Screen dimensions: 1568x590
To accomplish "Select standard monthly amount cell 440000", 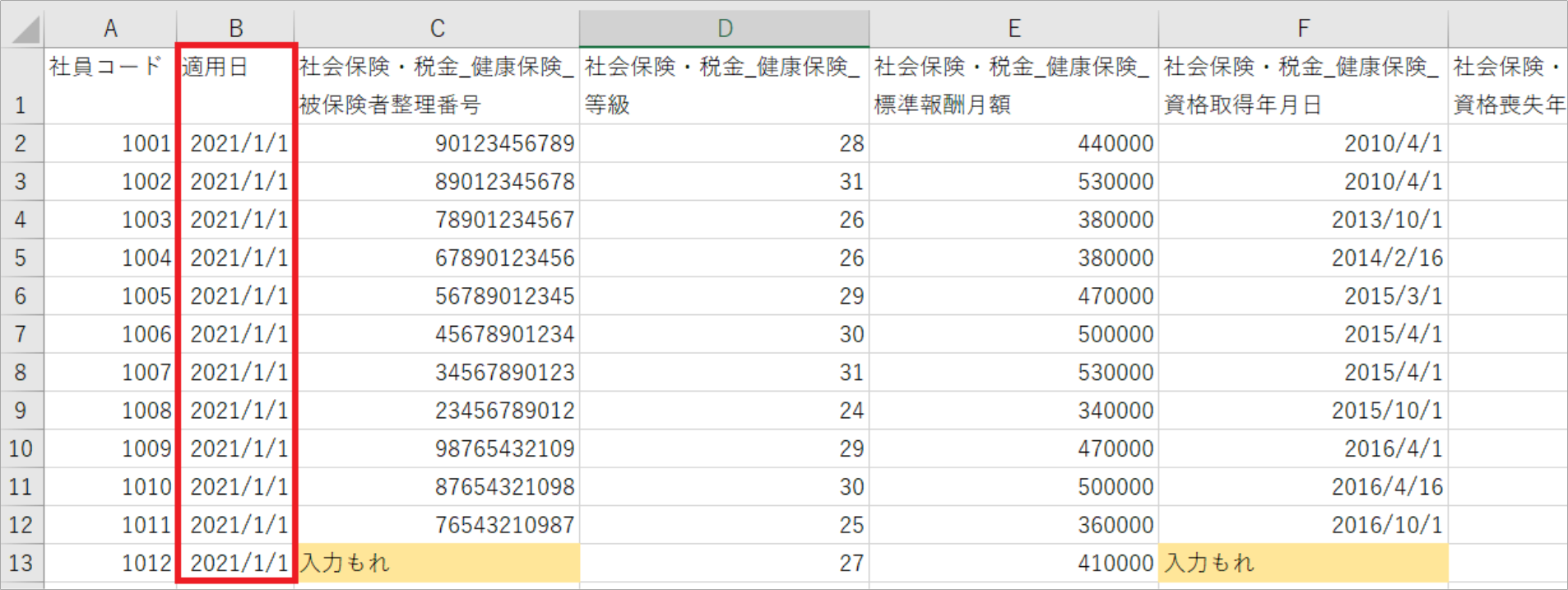I will [1014, 143].
